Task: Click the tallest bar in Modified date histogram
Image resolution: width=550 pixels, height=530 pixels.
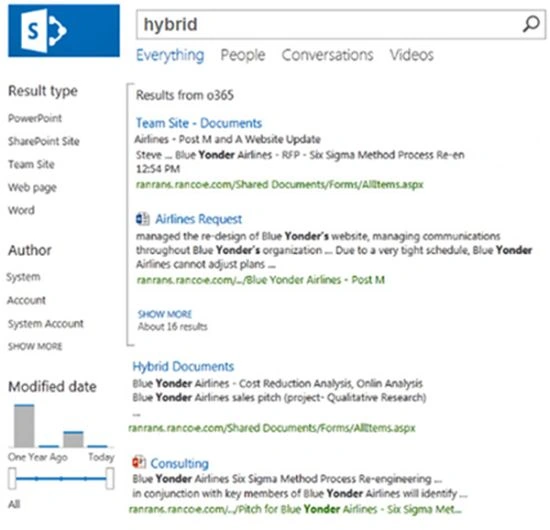Action: (24, 426)
